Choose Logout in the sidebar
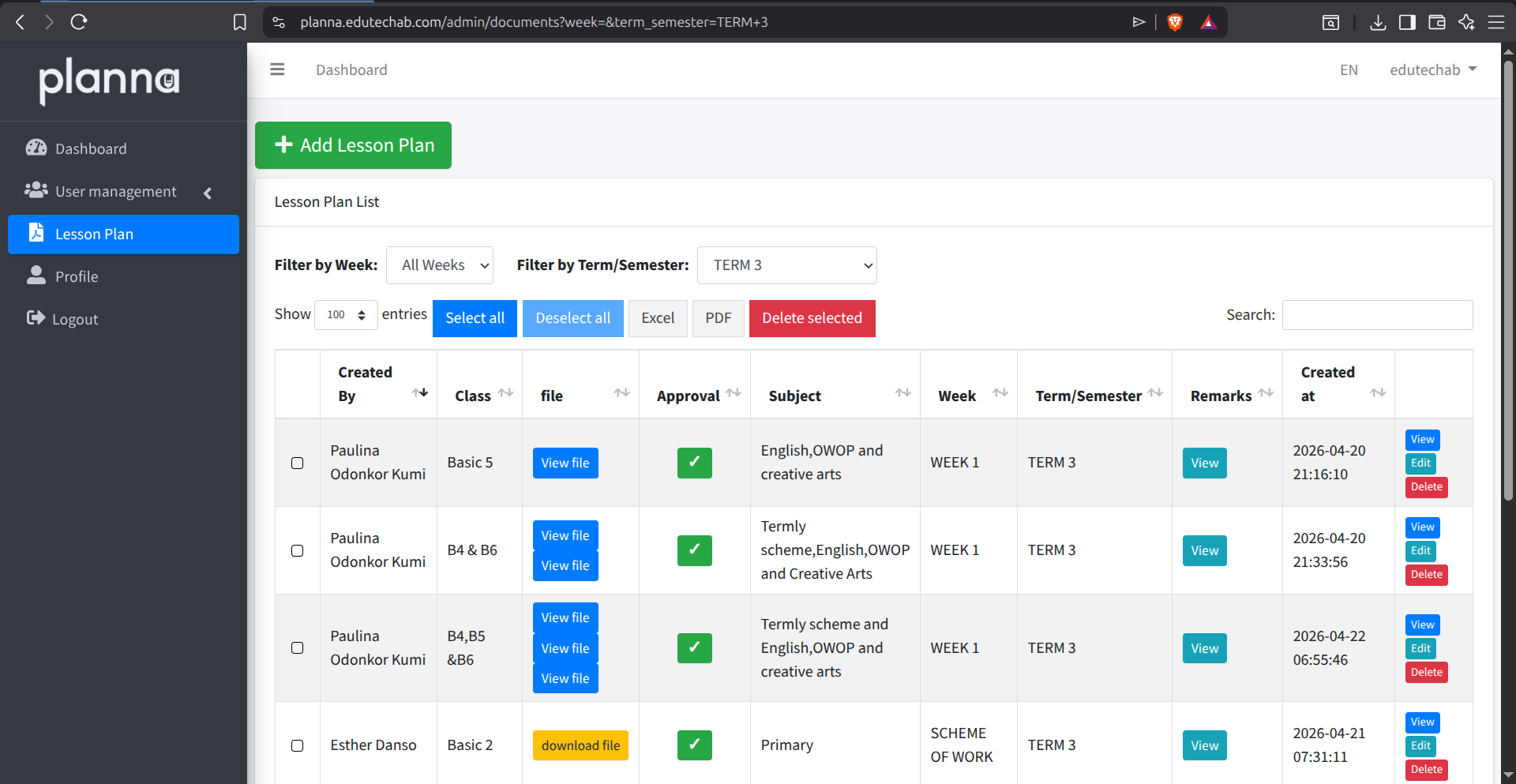 (x=123, y=319)
